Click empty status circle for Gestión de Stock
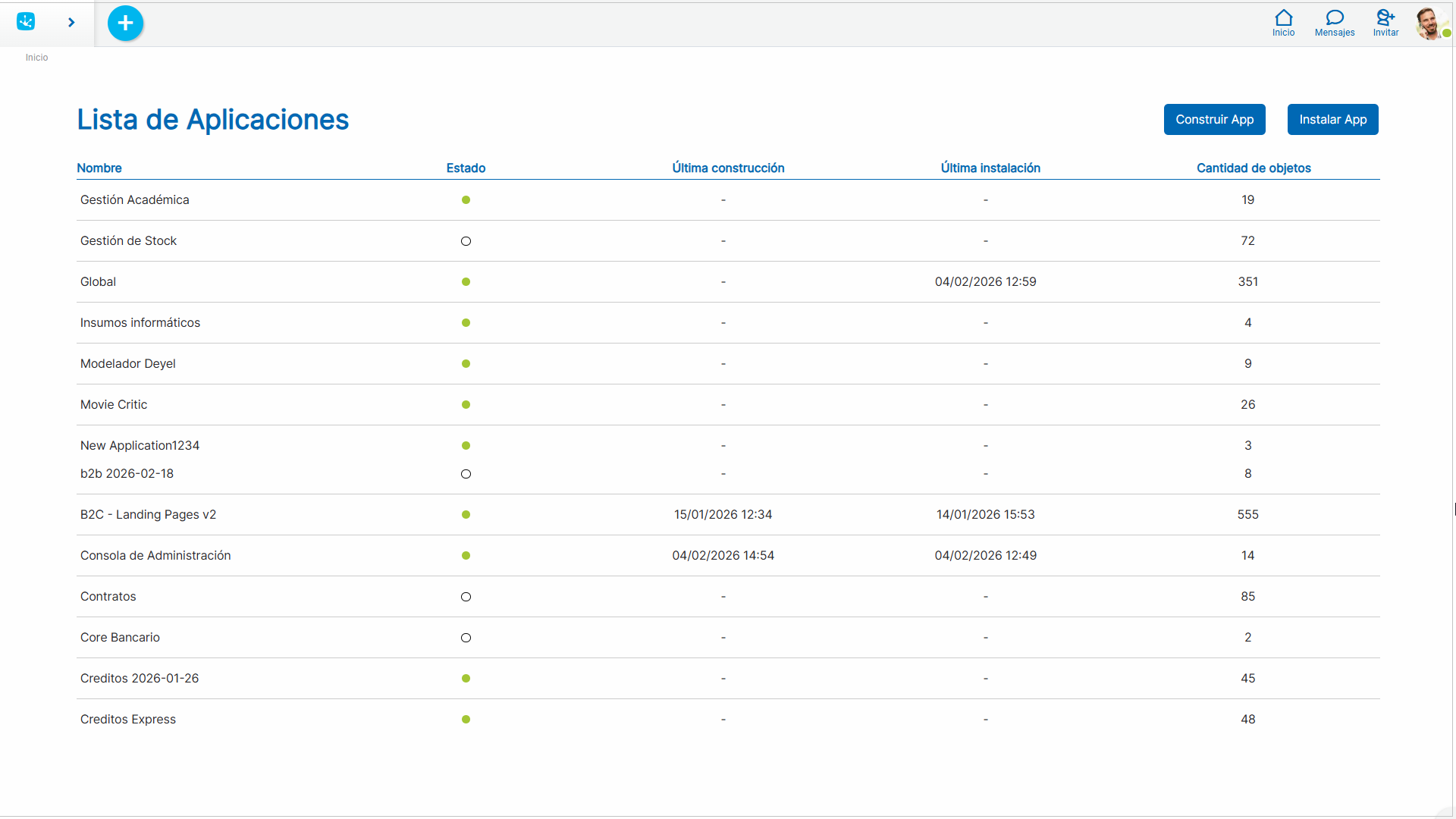This screenshot has width=1456, height=819. 466,241
